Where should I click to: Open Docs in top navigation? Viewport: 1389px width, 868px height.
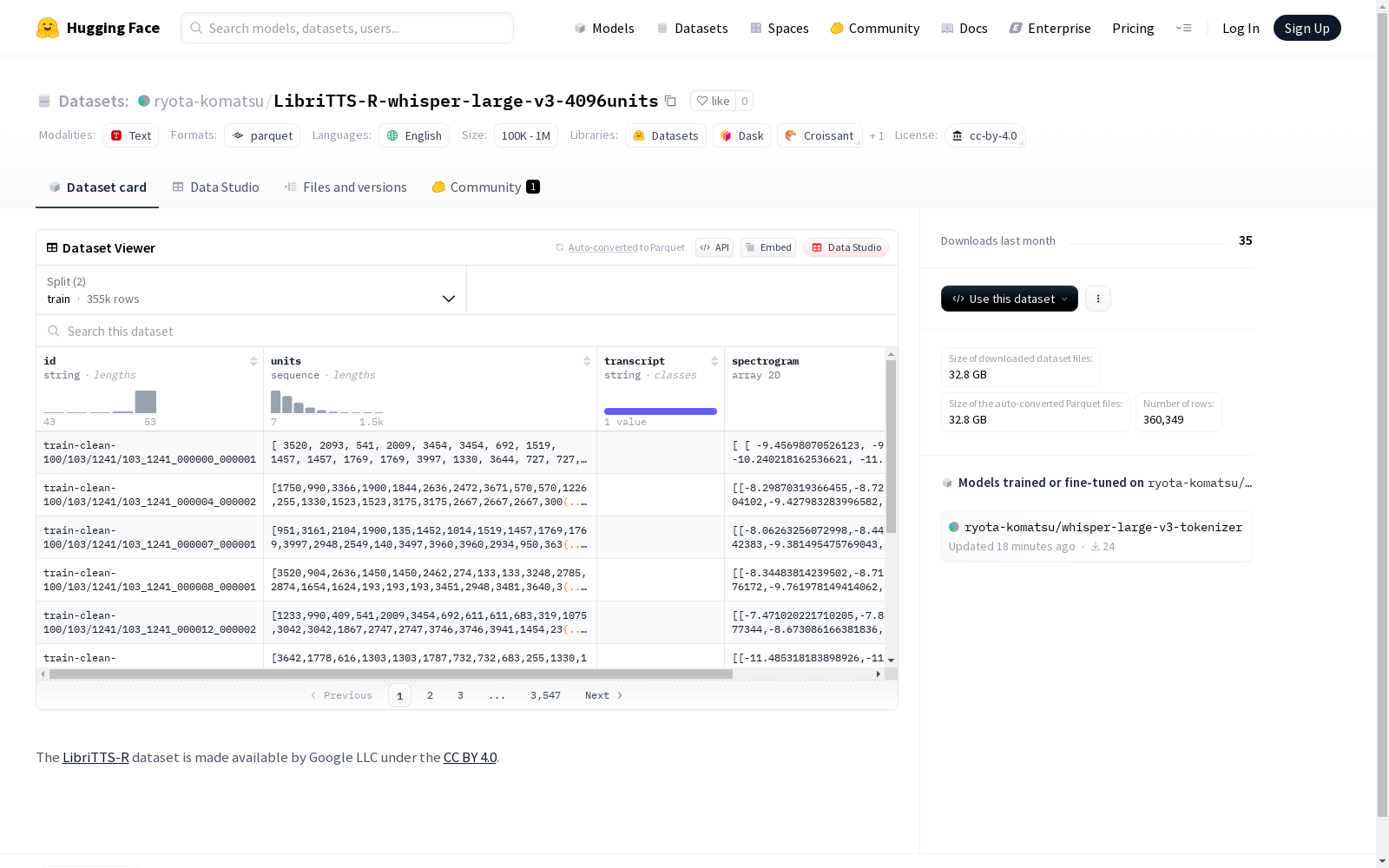click(x=964, y=28)
